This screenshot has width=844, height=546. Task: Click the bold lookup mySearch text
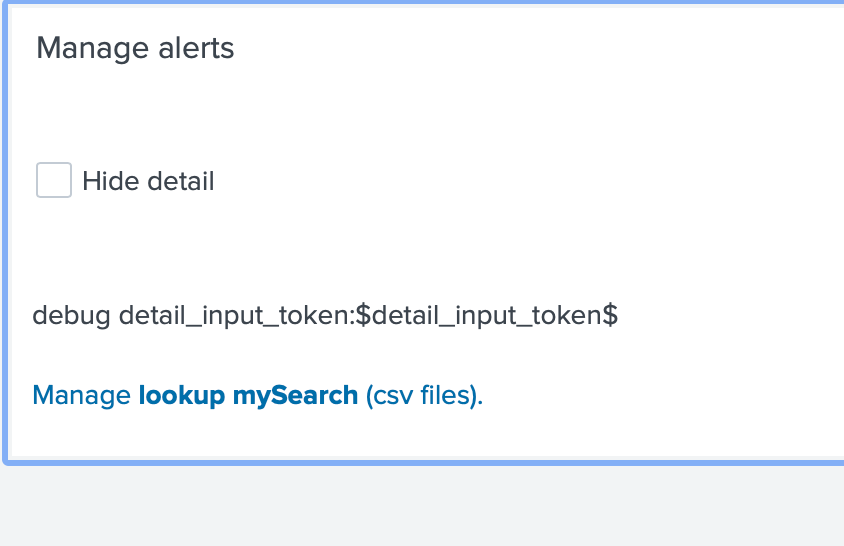pos(248,395)
